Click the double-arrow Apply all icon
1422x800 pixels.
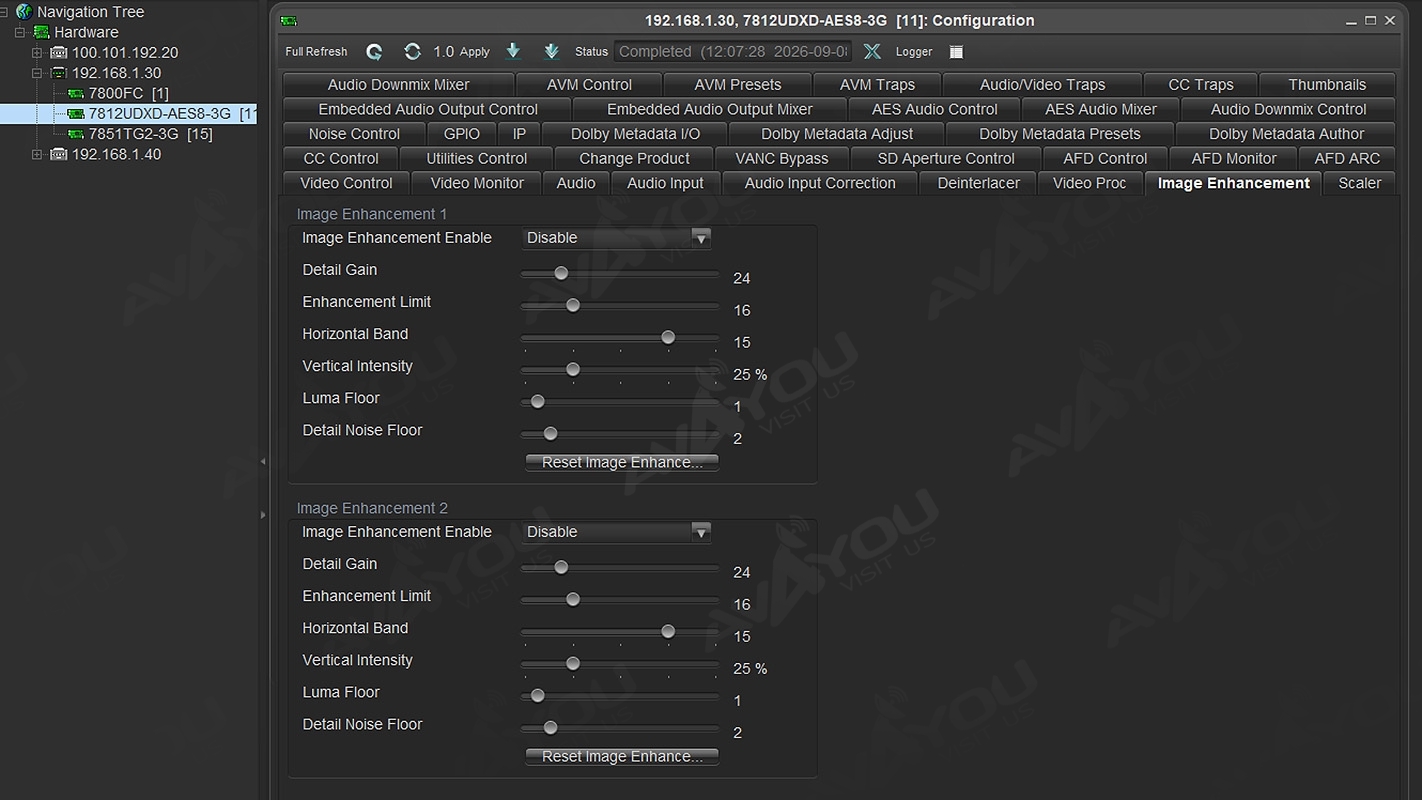coord(551,51)
